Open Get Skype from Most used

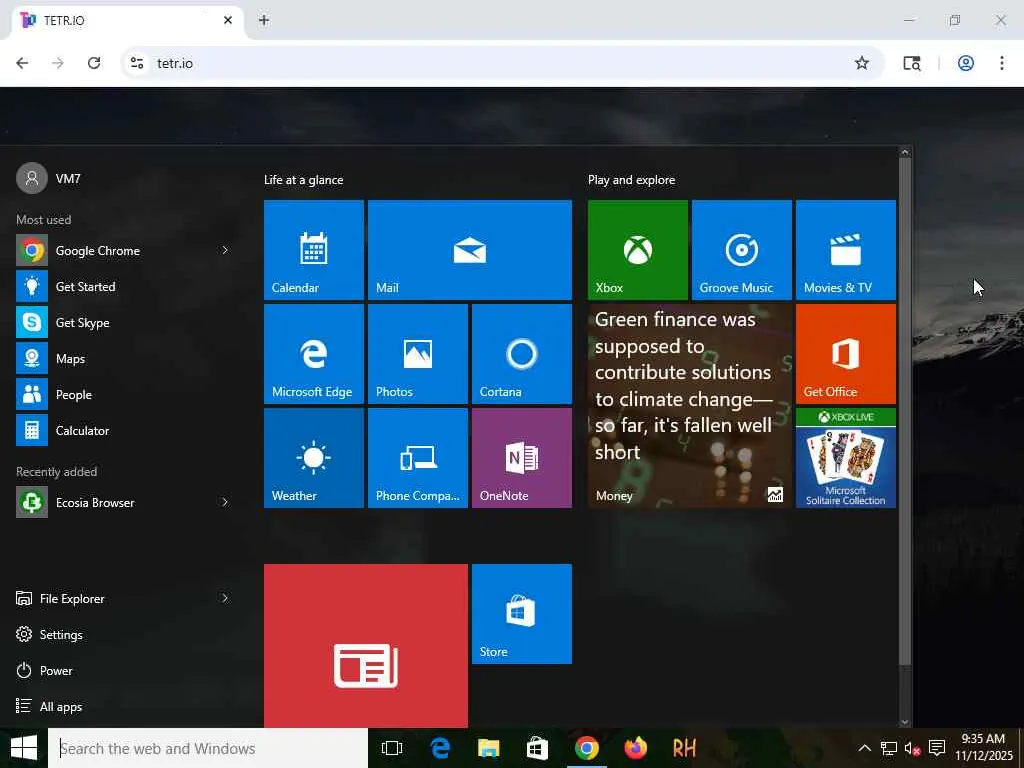[124, 322]
